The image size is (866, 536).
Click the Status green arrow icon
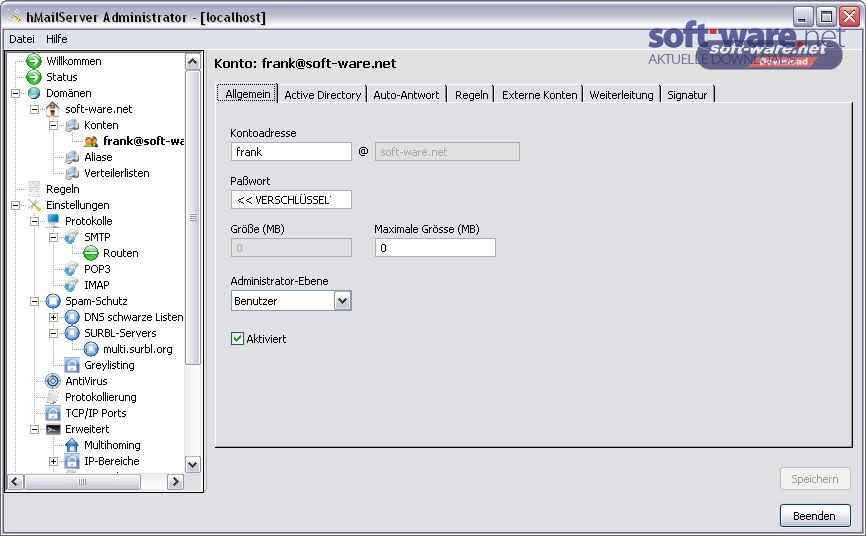[34, 77]
